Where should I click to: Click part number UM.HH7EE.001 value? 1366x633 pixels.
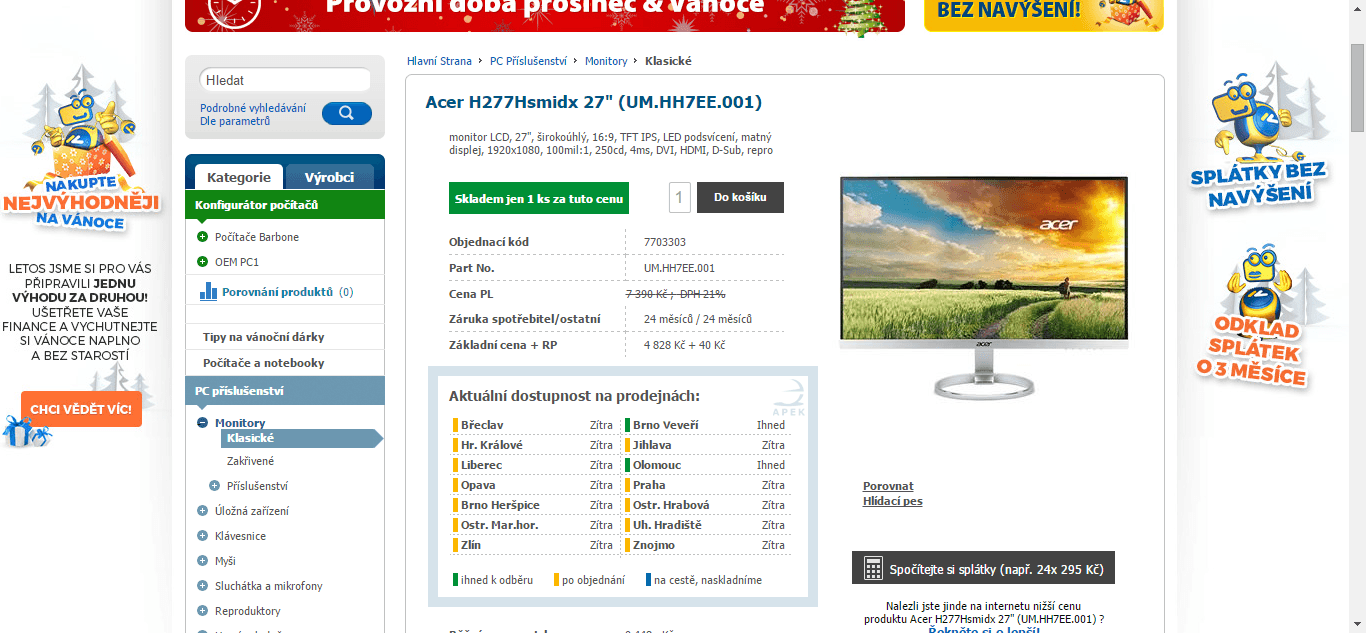680,268
